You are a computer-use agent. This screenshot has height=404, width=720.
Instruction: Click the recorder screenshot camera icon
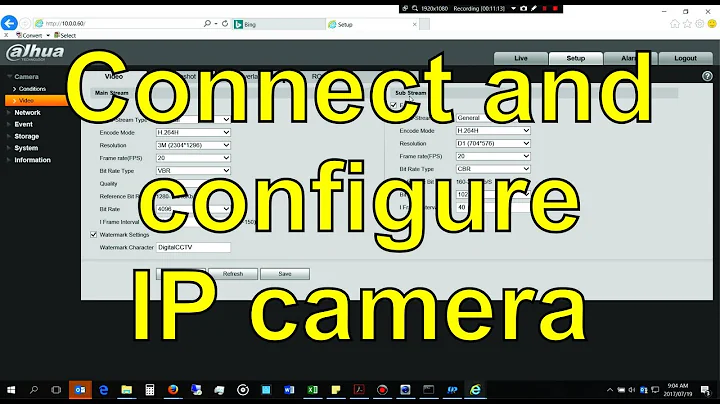coord(523,8)
